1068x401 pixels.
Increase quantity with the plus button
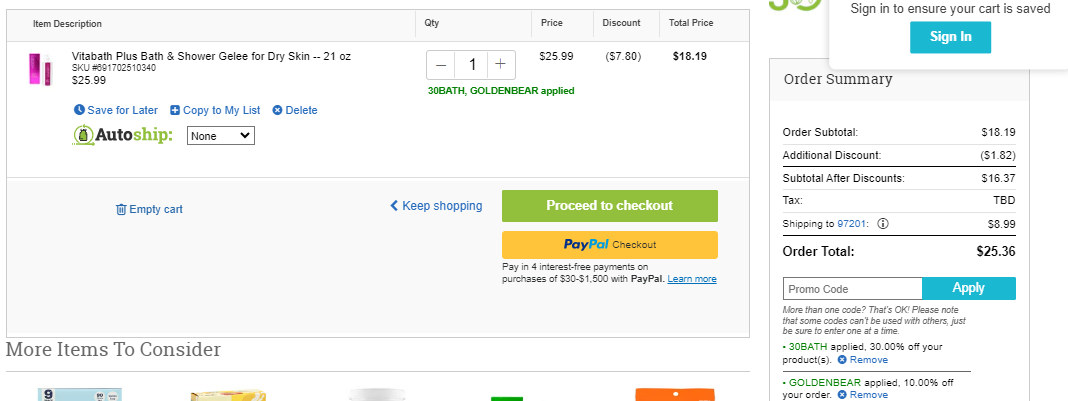(x=501, y=65)
